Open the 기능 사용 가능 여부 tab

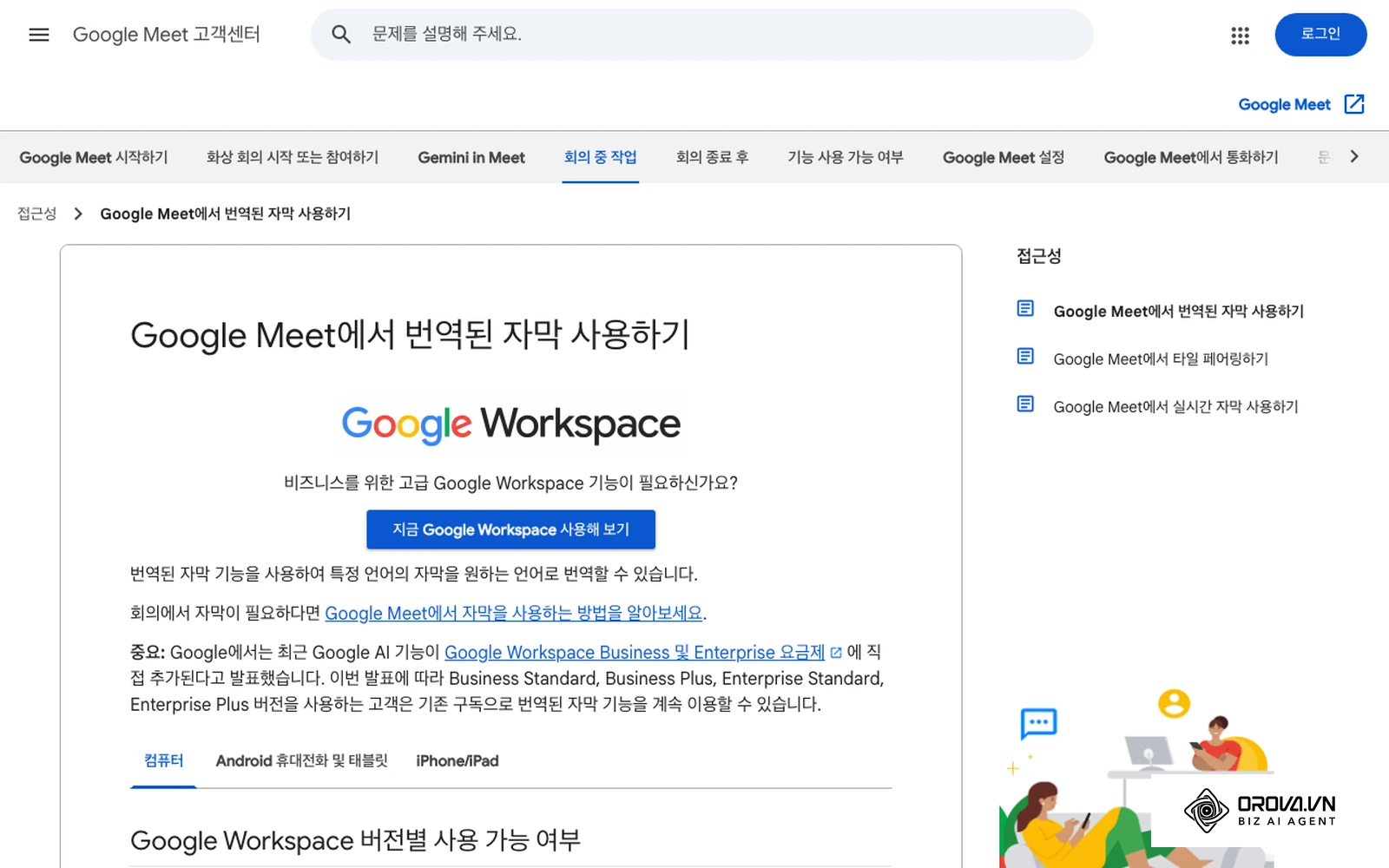coord(846,157)
